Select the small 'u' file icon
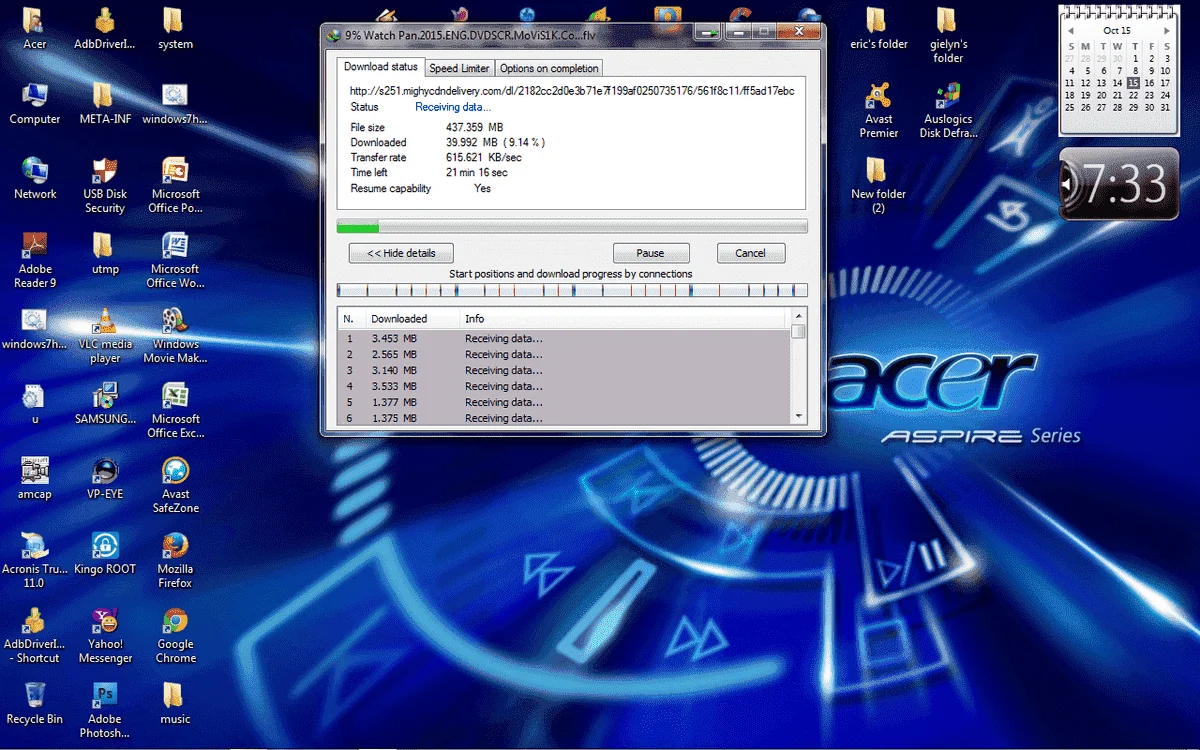Image resolution: width=1200 pixels, height=750 pixels. (34, 403)
